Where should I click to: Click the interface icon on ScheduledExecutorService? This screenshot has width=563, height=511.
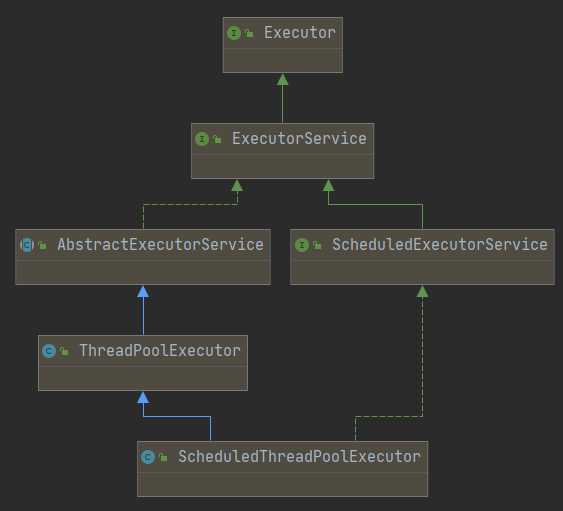click(x=302, y=245)
